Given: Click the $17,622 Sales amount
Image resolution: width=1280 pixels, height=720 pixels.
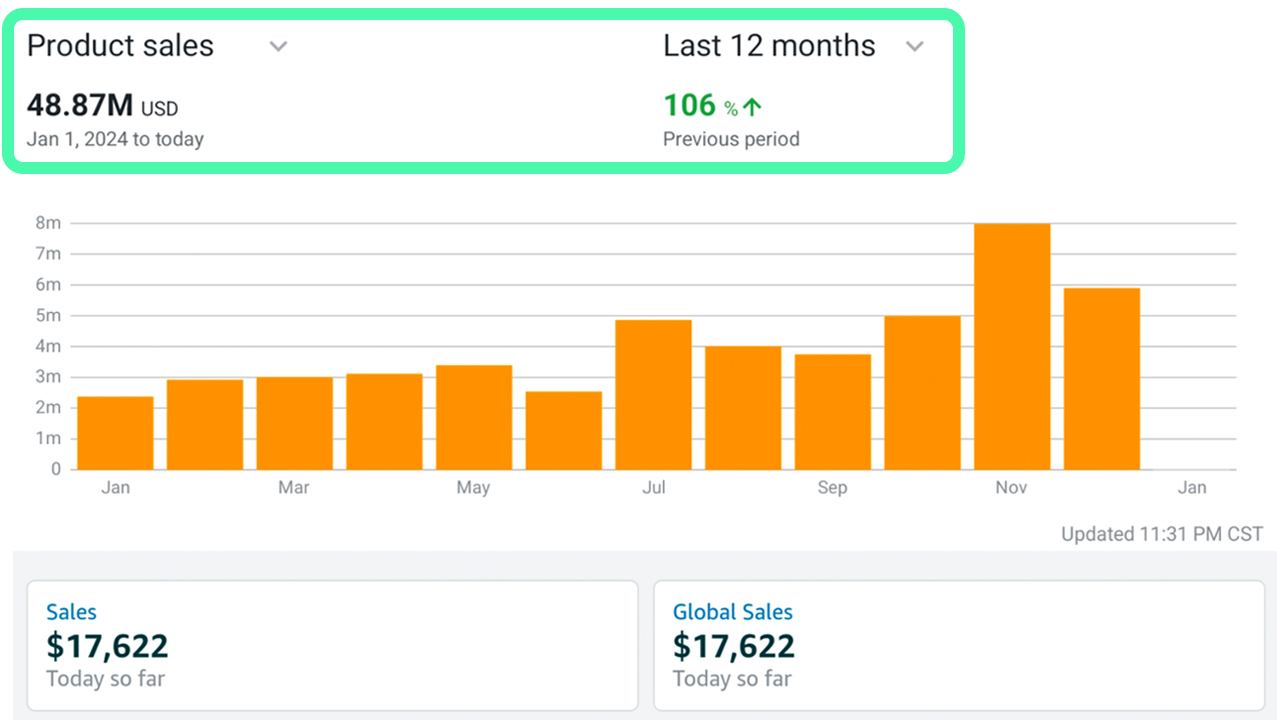Looking at the screenshot, I should pos(107,646).
